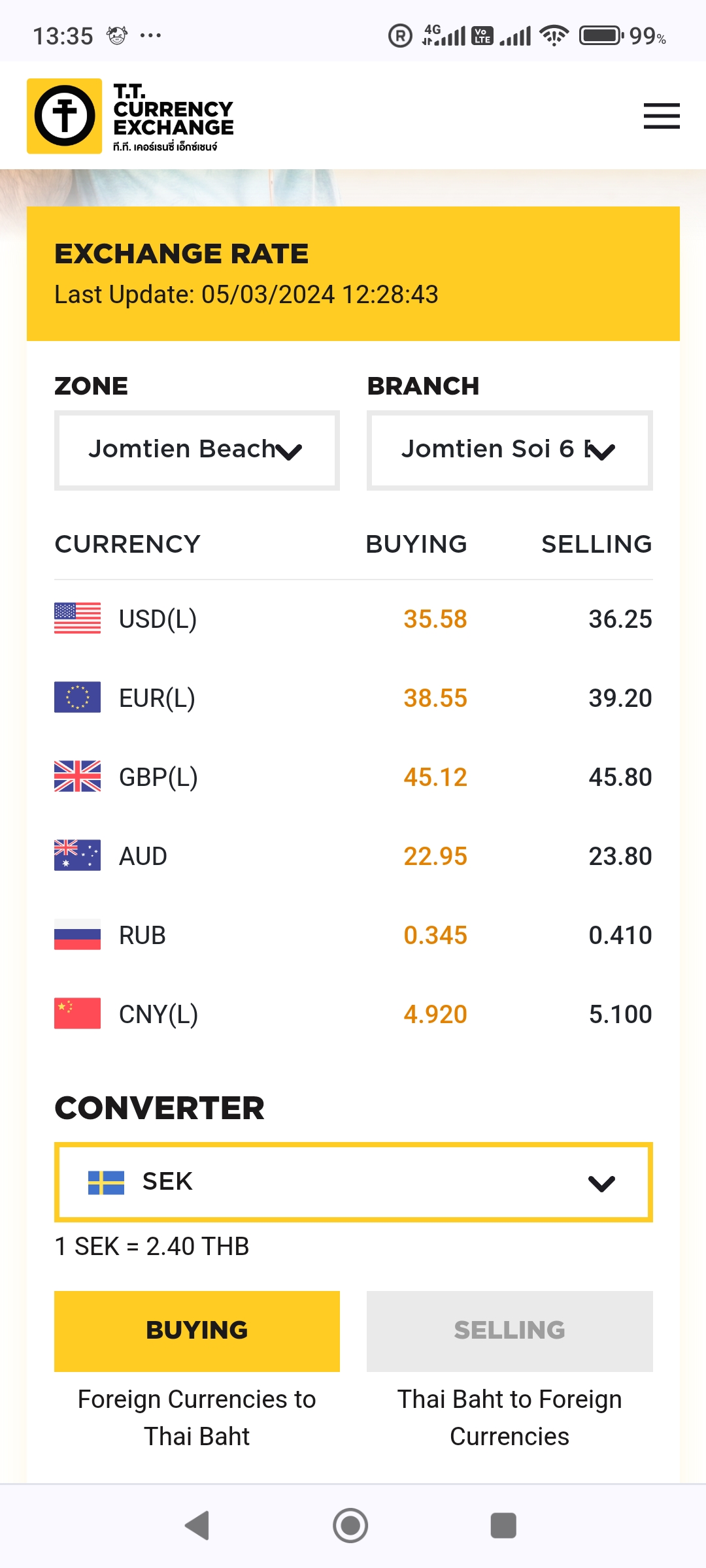Open the Branch dropdown showing Jomtien Soi 6
This screenshot has height=1568, width=706.
click(x=509, y=450)
